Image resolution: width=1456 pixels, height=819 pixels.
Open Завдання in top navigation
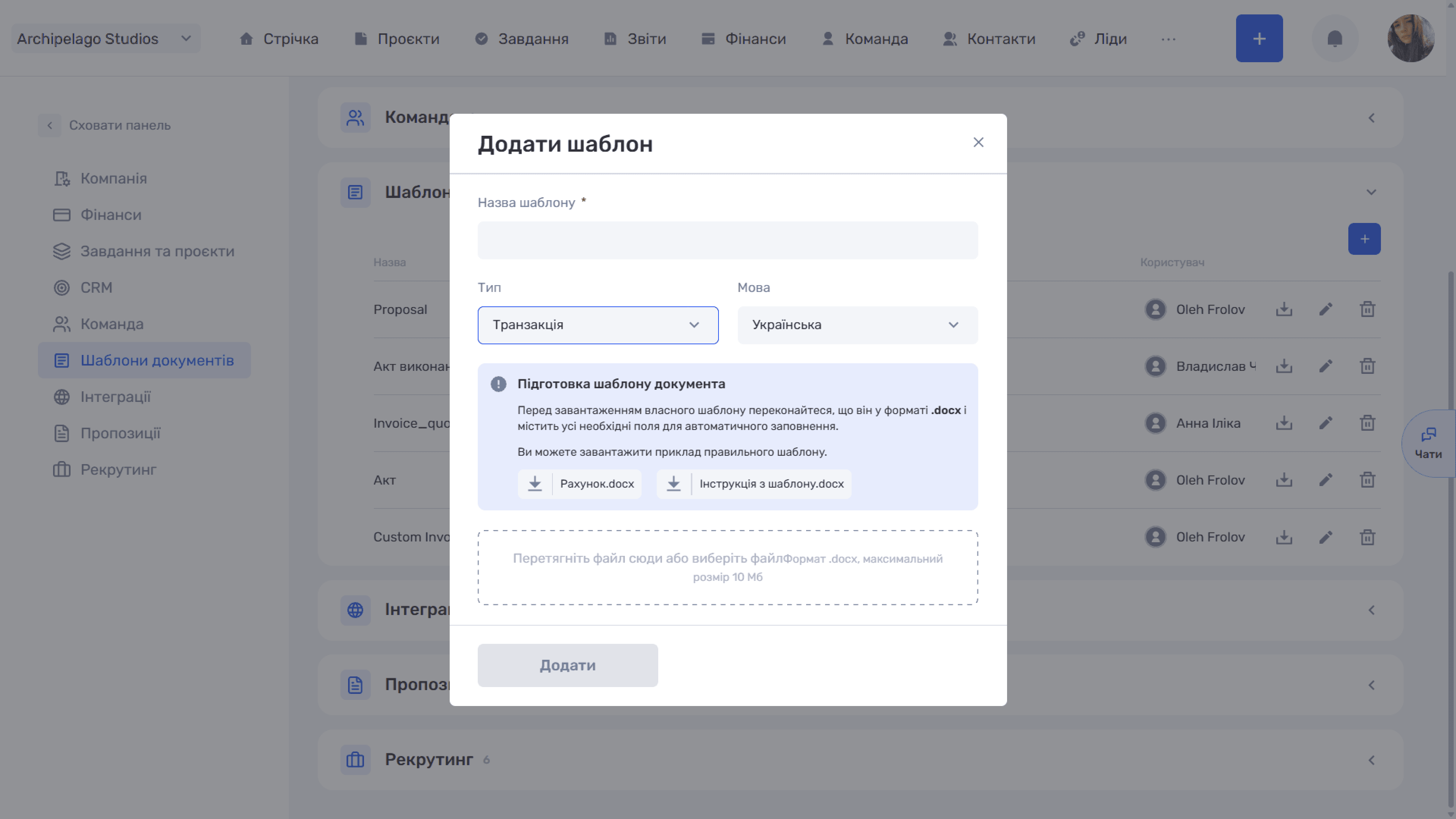(x=522, y=38)
